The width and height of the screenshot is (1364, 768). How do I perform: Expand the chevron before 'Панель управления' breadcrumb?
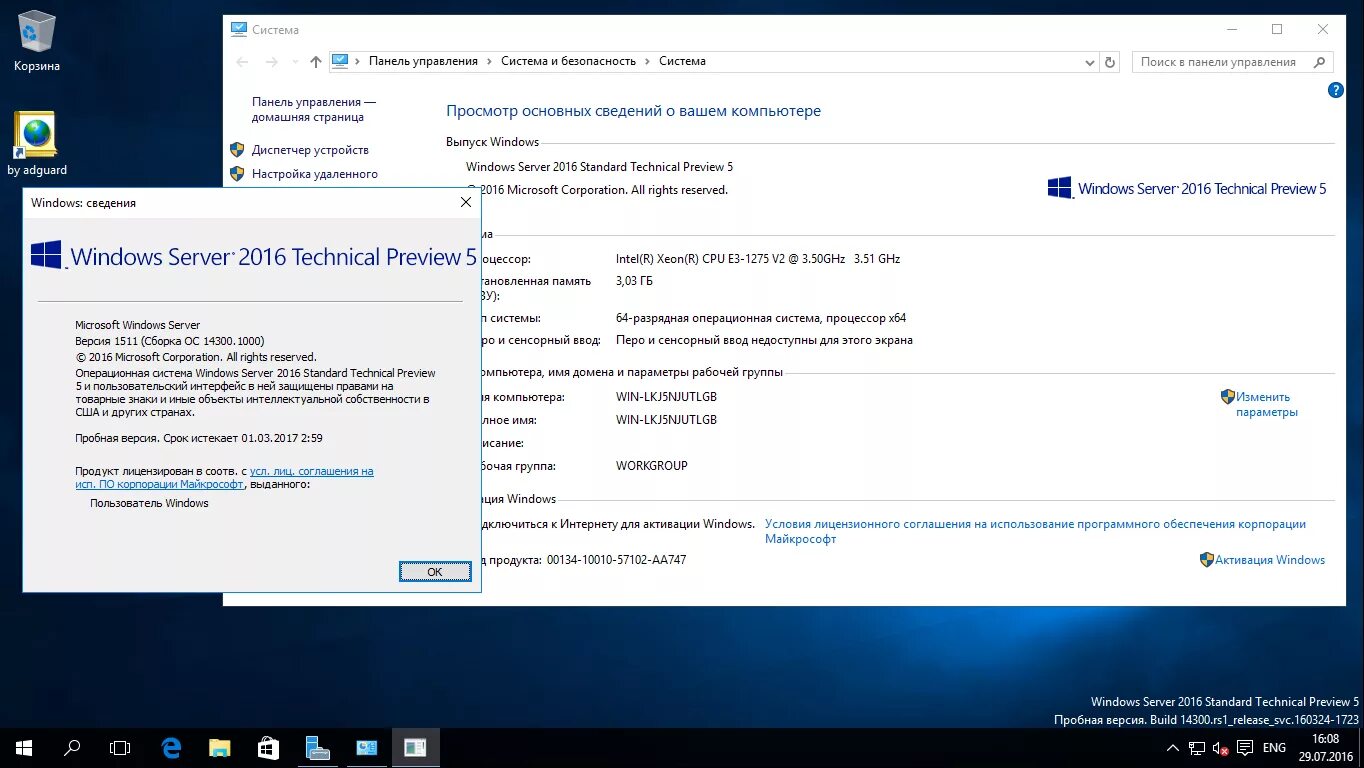(x=358, y=61)
